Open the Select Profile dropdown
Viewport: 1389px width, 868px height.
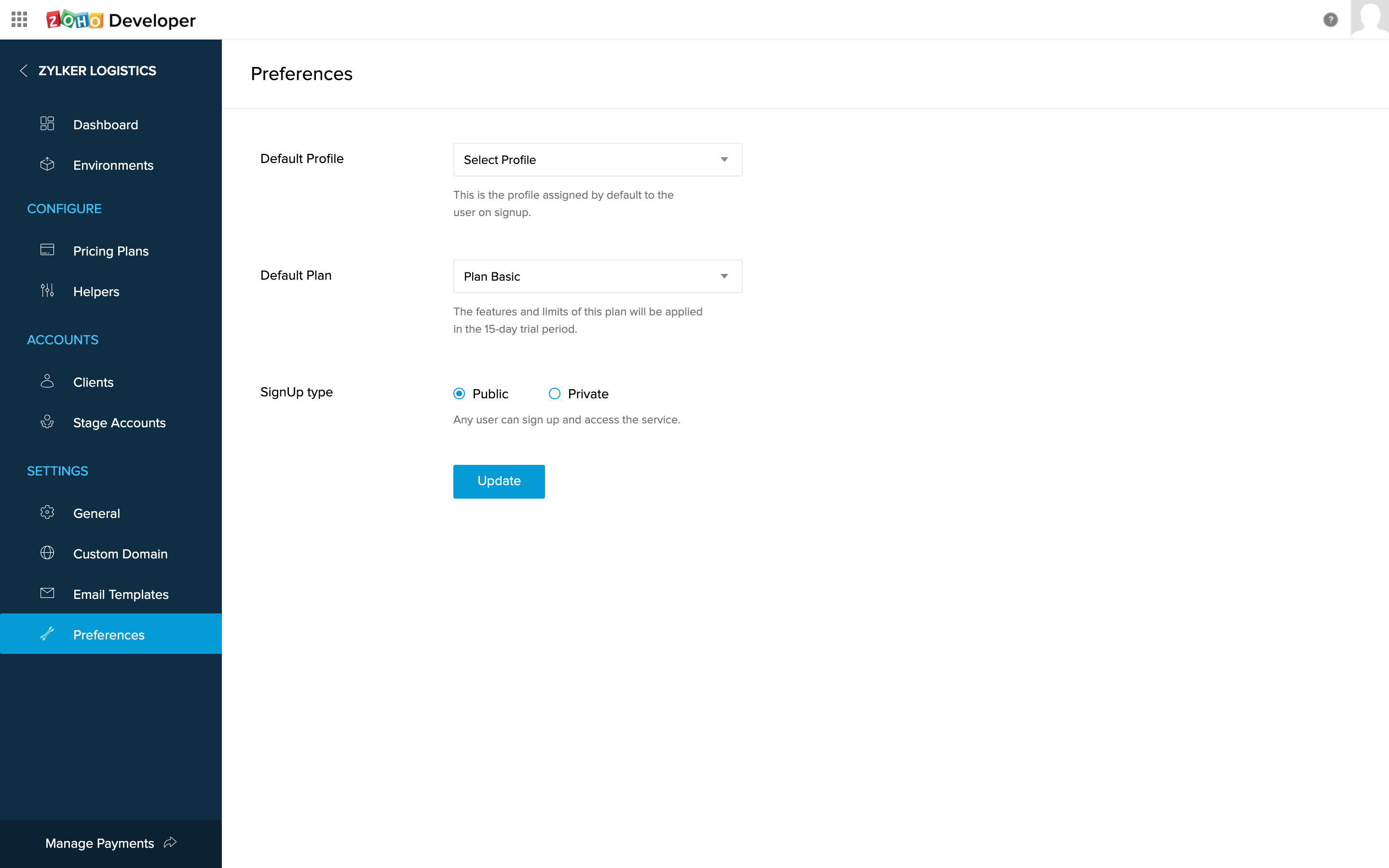597,160
